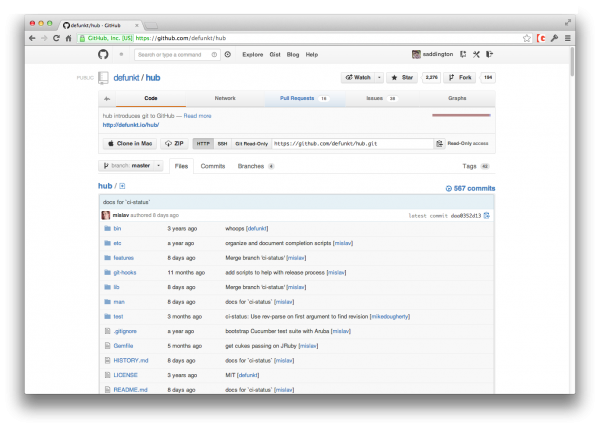The height and width of the screenshot is (428, 600).
Task: Open browser home page icon
Action: coord(68,38)
